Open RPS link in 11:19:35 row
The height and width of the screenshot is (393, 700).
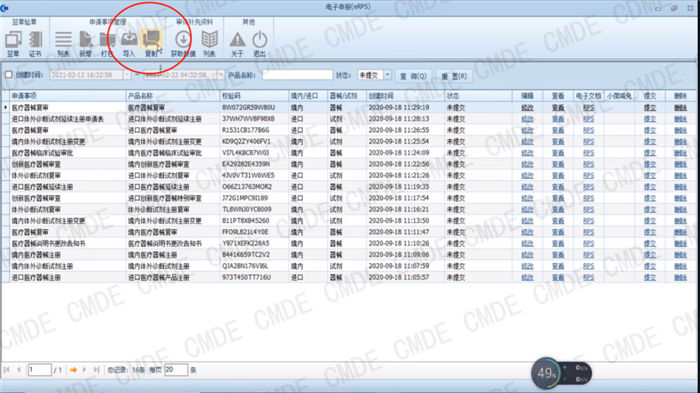(588, 187)
